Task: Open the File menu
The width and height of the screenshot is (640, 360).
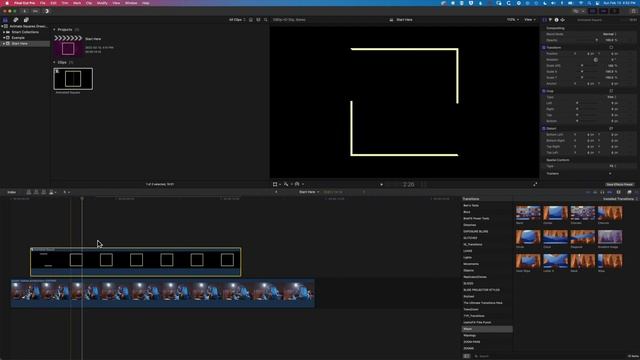Action: tap(42, 3)
